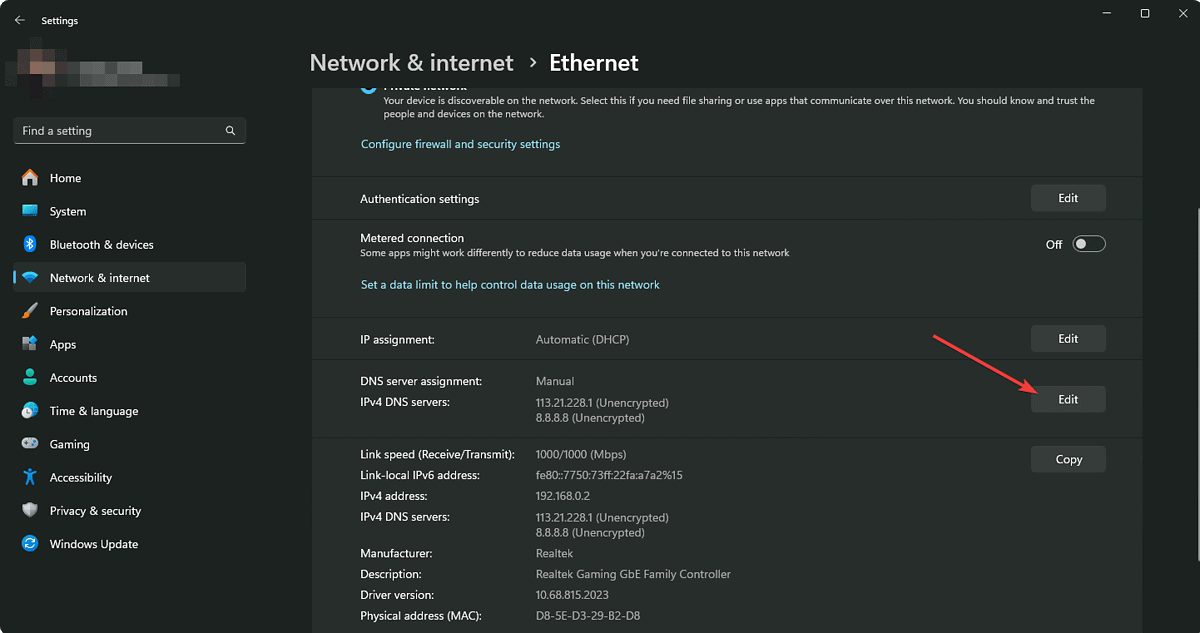
Task: Click the search magnifier in Find a setting
Action: click(230, 131)
